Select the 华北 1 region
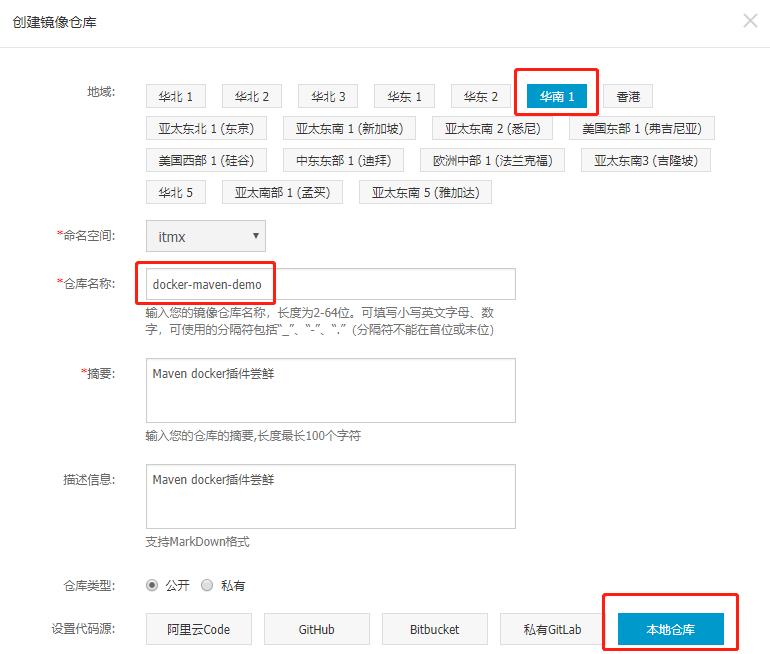The width and height of the screenshot is (770, 654). point(176,97)
